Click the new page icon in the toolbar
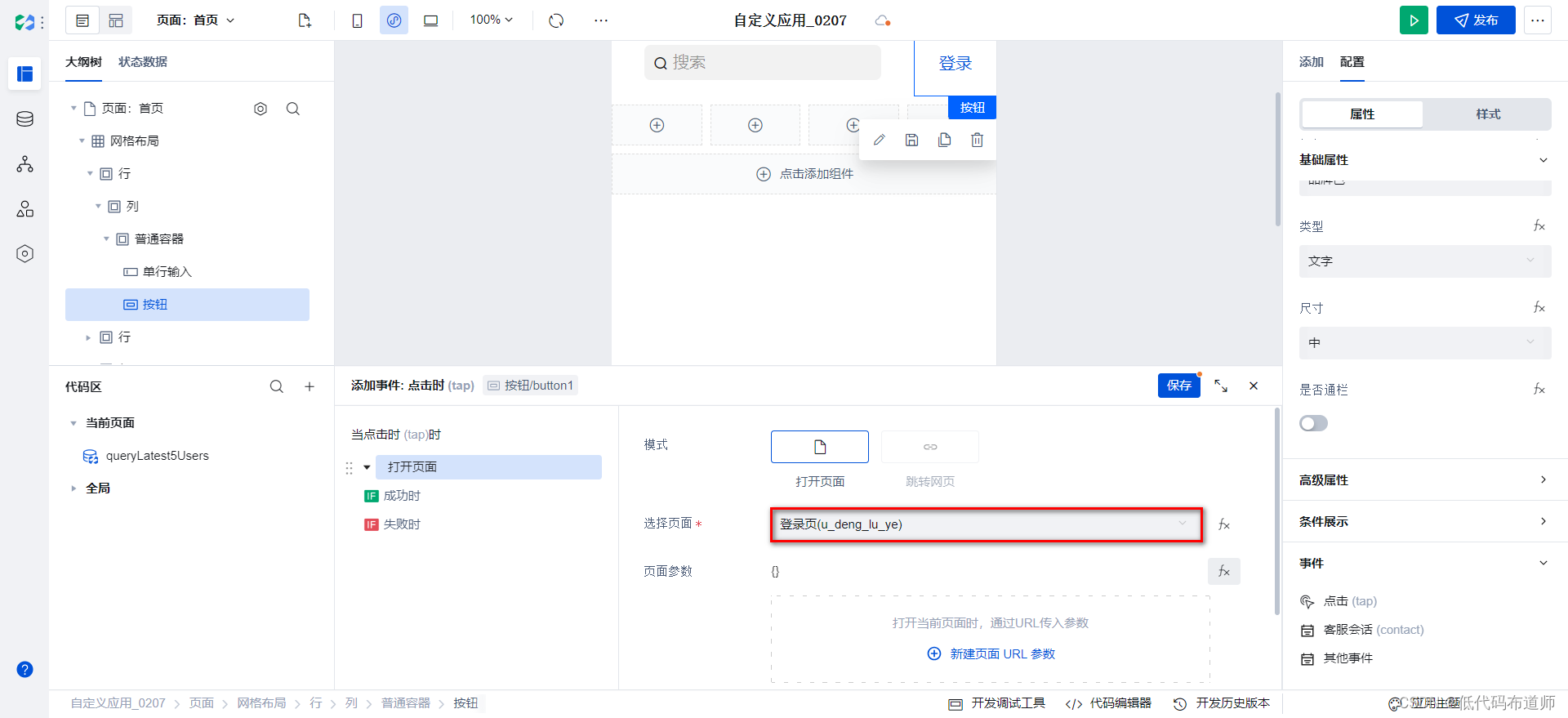This screenshot has width=1568, height=718. [305, 20]
